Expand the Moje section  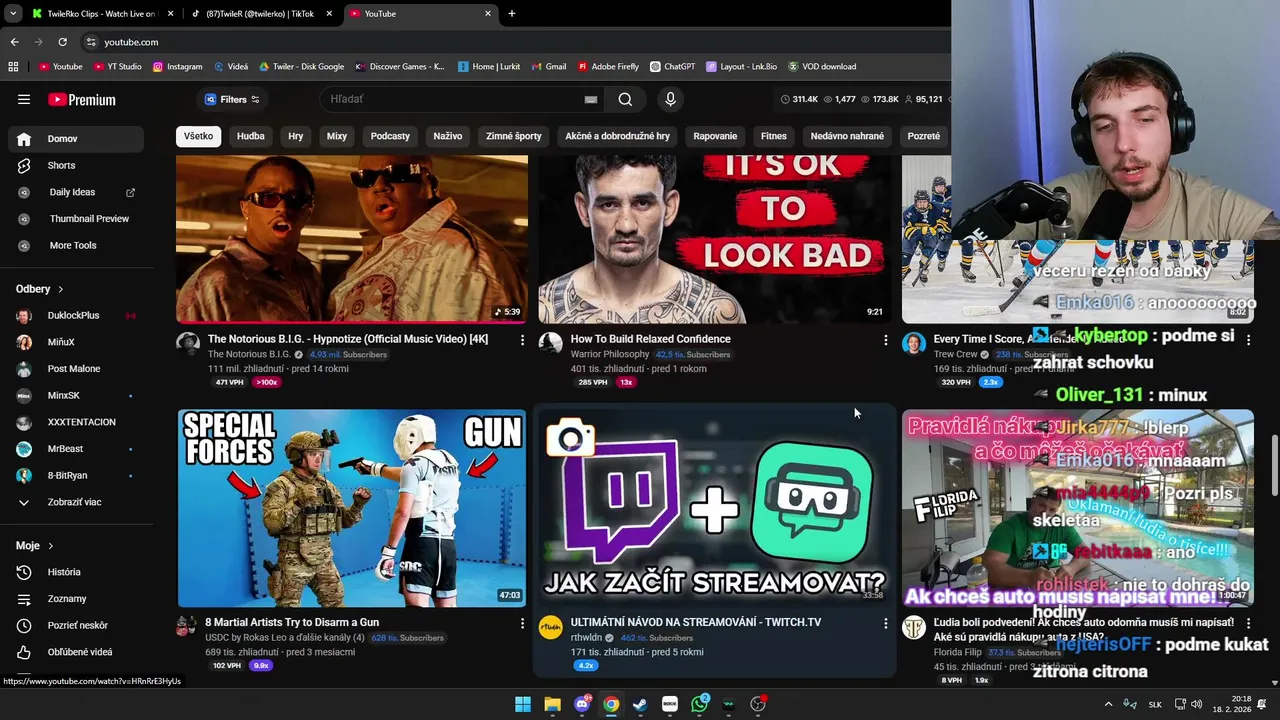coord(35,546)
